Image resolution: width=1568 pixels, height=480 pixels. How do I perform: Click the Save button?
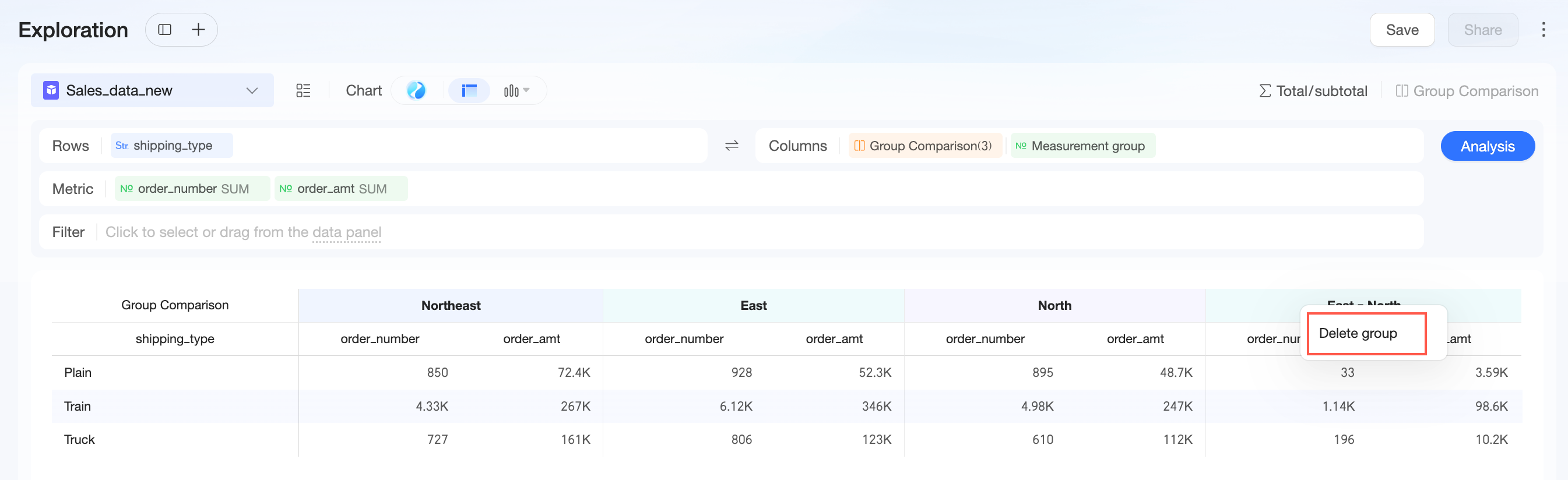pyautogui.click(x=1402, y=30)
